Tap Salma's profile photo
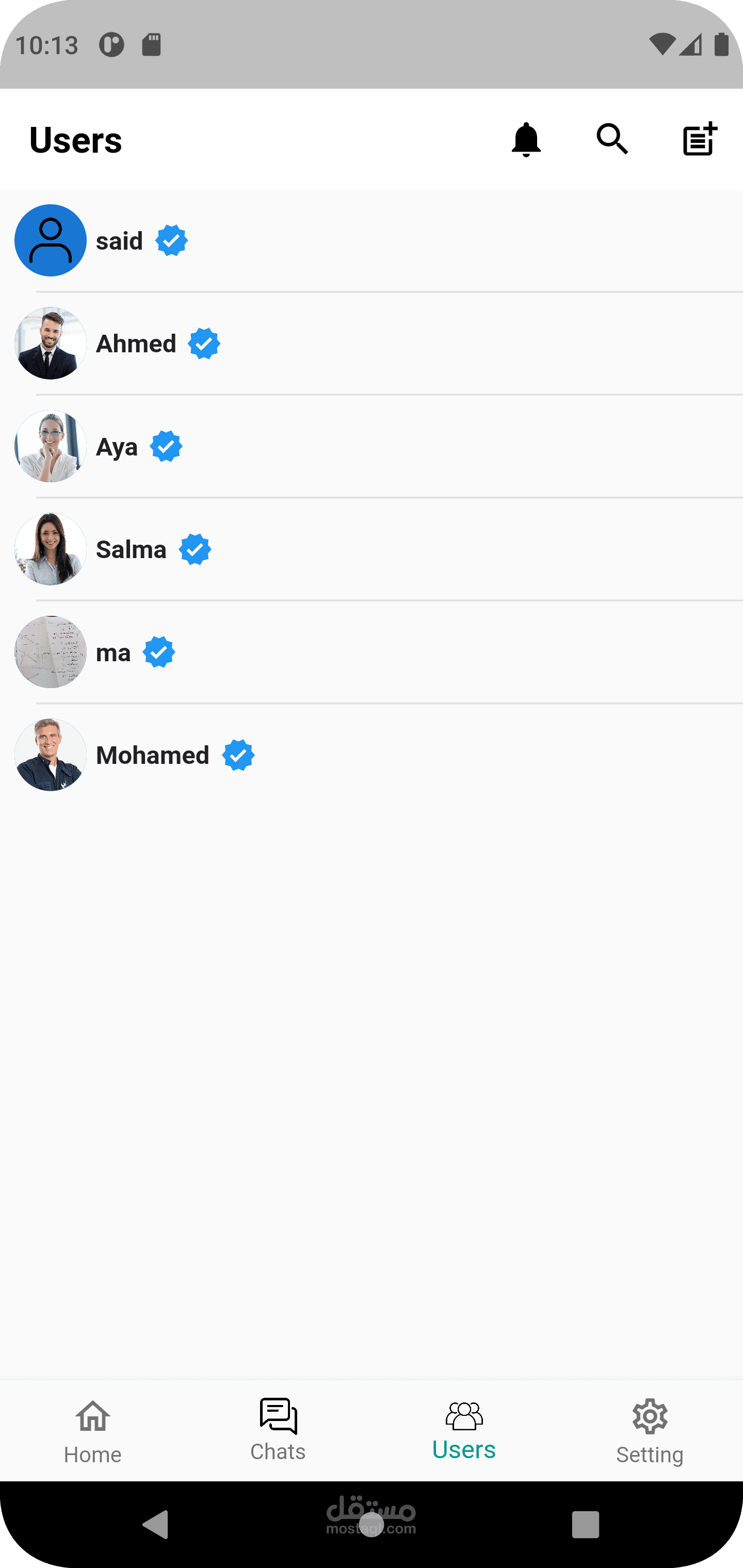The image size is (743, 1568). [51, 549]
